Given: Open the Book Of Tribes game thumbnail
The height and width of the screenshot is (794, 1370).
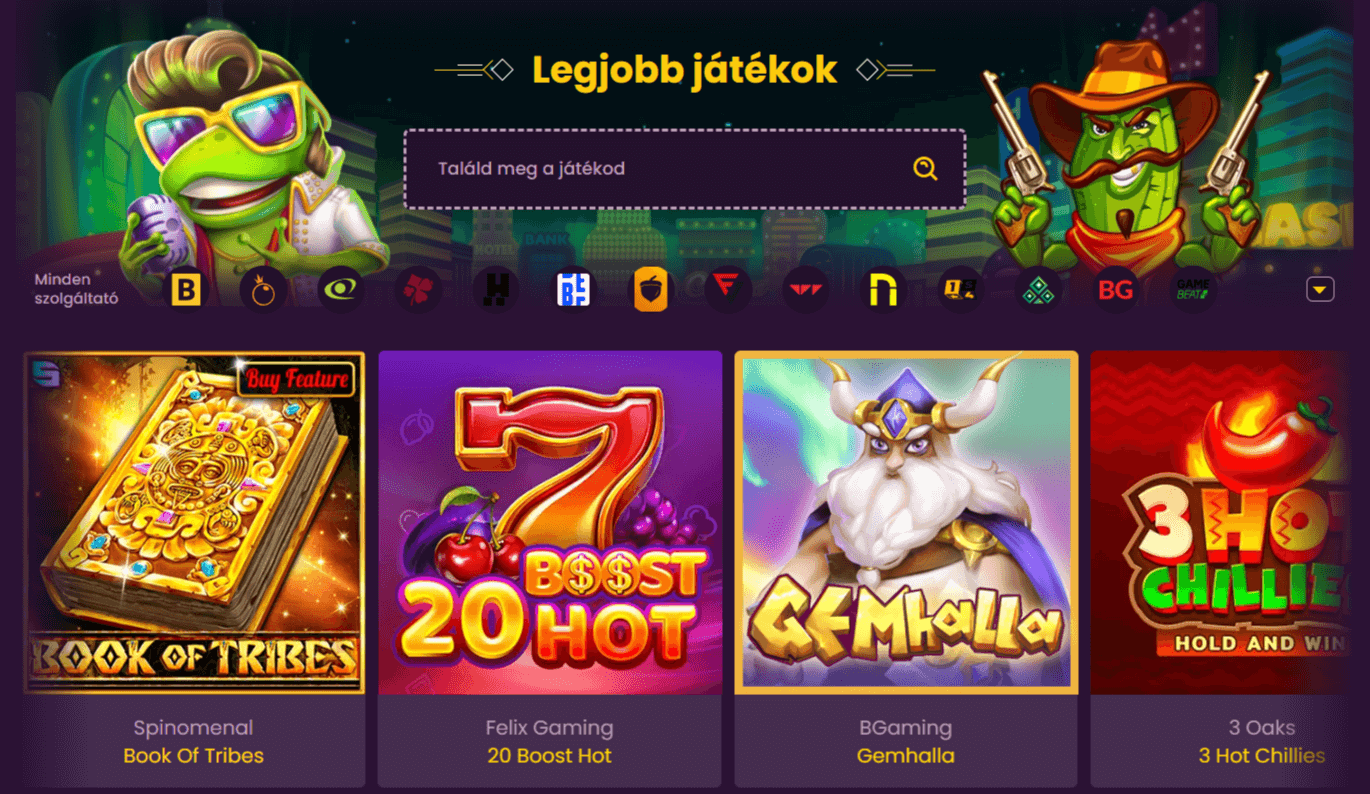Looking at the screenshot, I should (194, 522).
